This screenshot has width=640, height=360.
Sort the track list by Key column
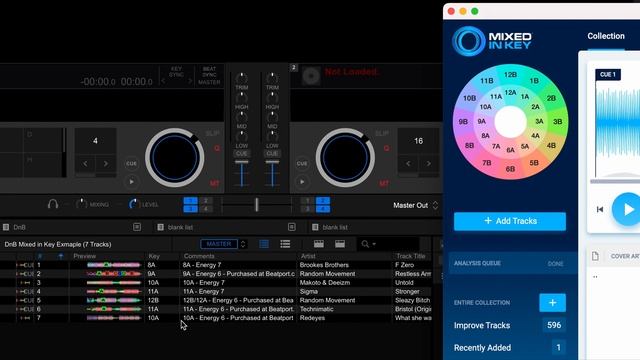[154, 256]
